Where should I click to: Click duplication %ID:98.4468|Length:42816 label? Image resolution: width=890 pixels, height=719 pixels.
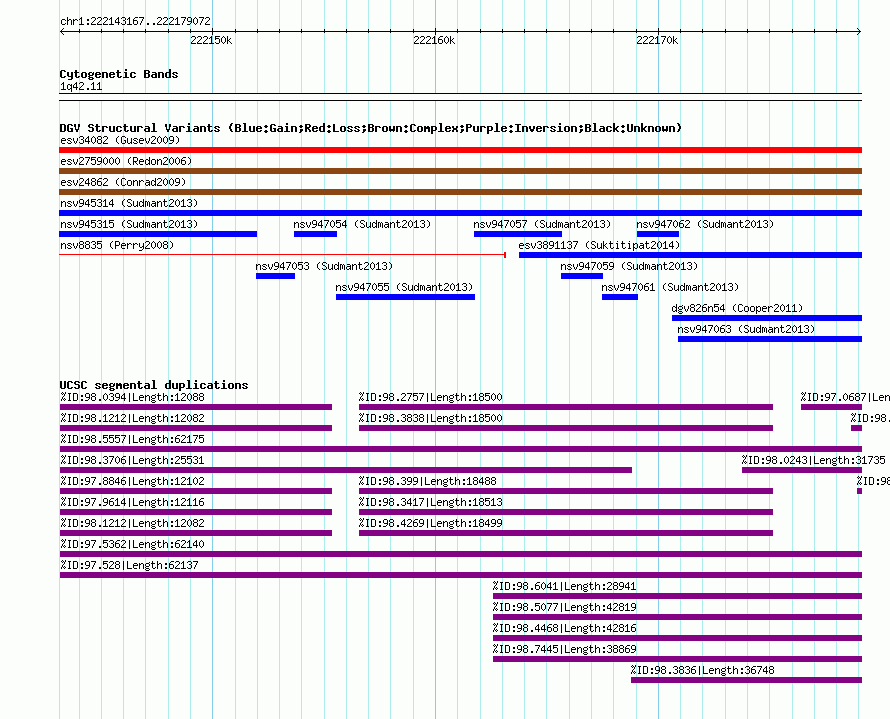coord(564,628)
